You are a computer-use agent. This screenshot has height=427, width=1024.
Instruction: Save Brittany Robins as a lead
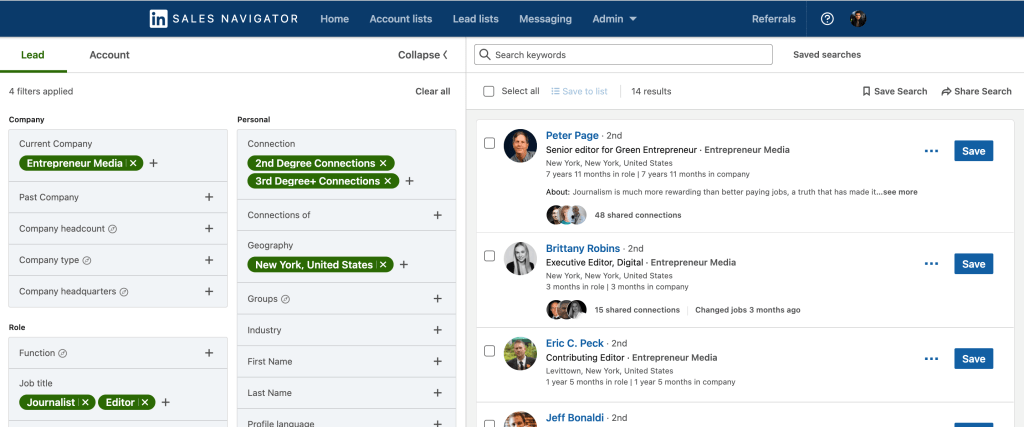973,264
